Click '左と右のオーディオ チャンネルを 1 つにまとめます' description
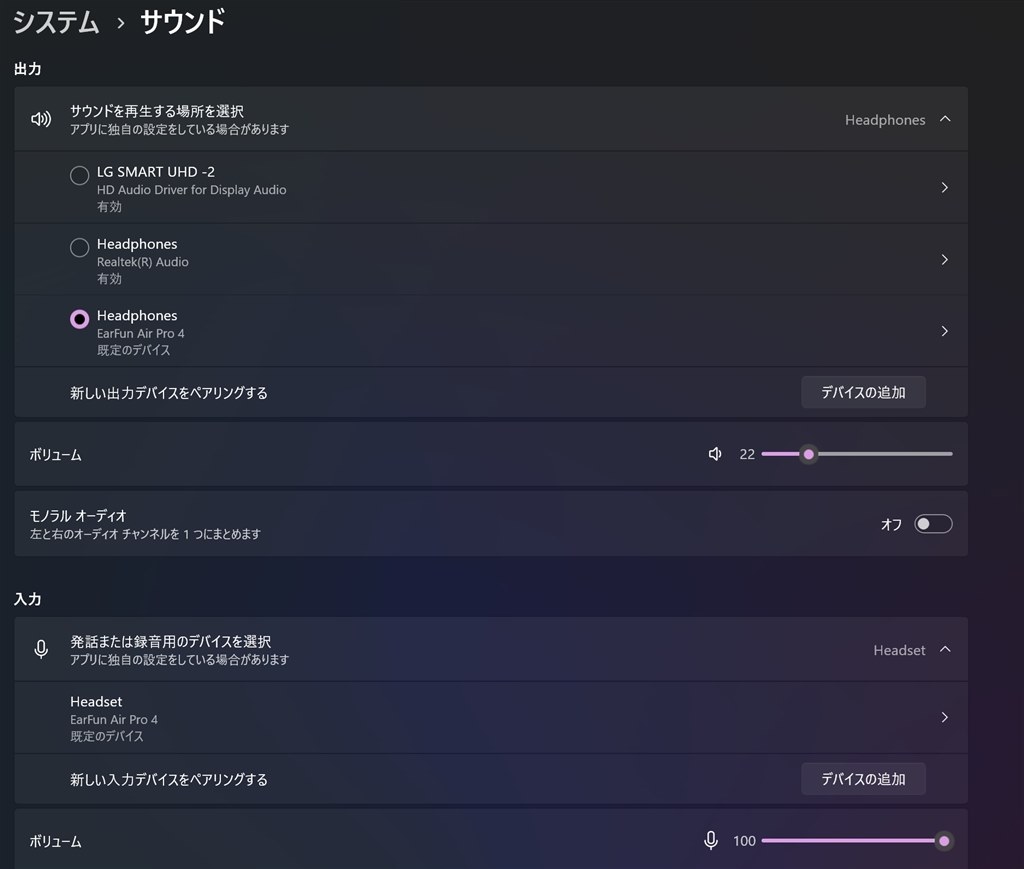The image size is (1024, 869). coord(145,534)
